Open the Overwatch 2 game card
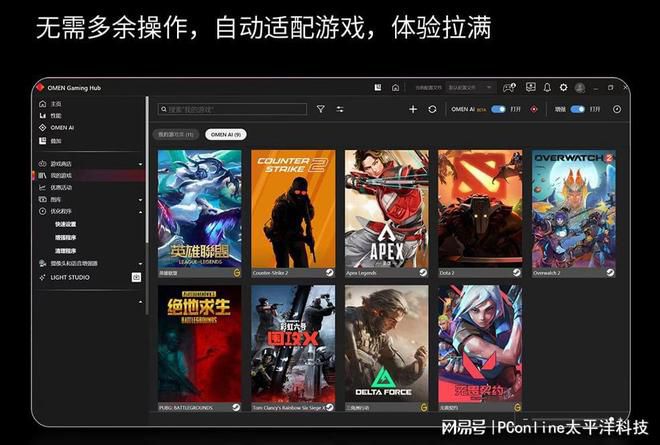The image size is (660, 445). click(574, 213)
